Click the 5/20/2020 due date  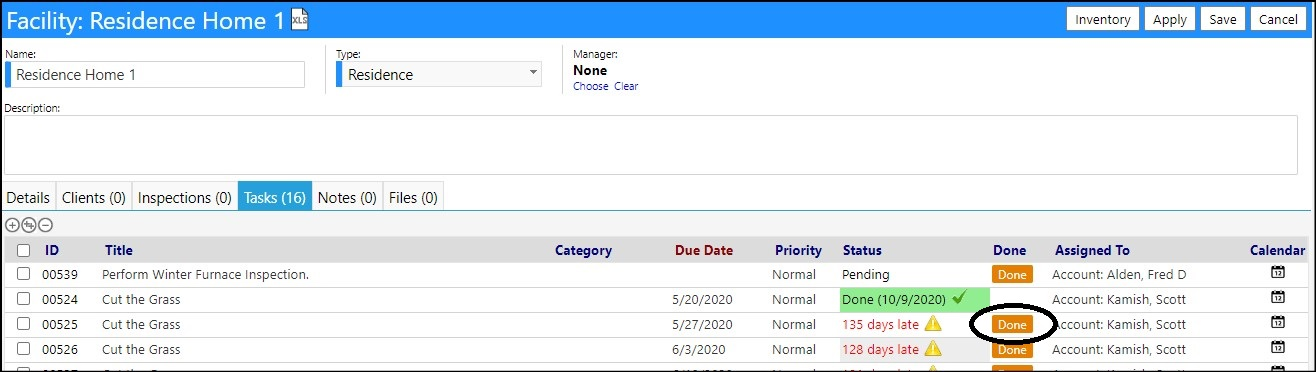point(704,299)
